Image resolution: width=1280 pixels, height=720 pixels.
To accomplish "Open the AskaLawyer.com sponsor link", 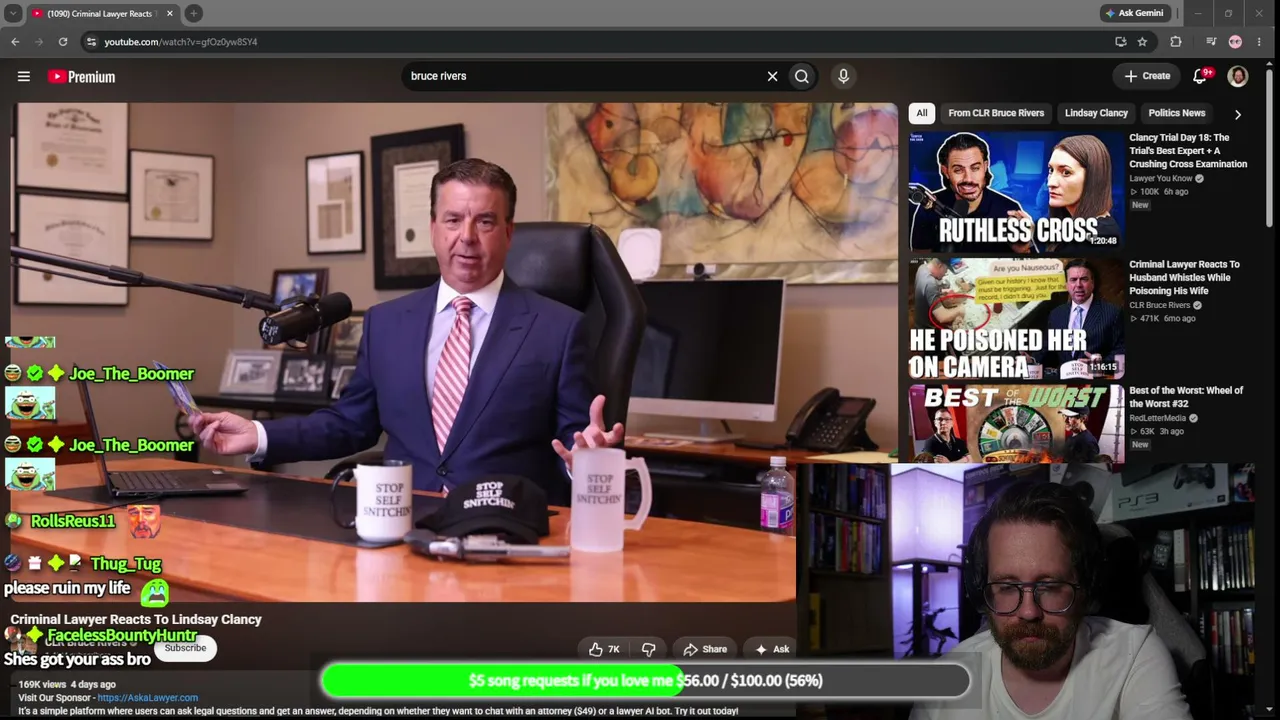I will [147, 697].
